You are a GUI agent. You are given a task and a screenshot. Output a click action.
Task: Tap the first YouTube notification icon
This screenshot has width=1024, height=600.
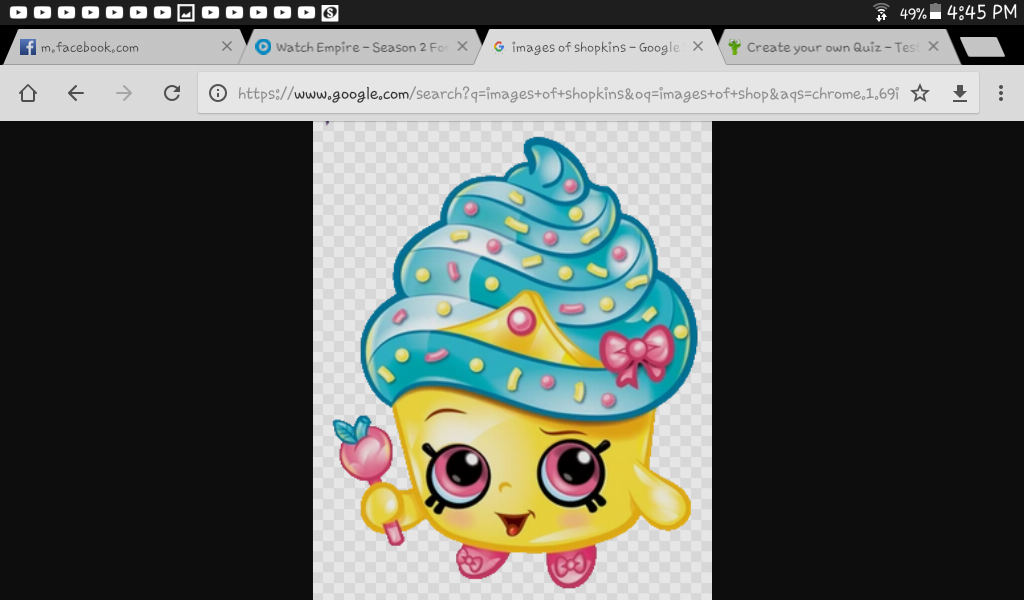tap(18, 12)
